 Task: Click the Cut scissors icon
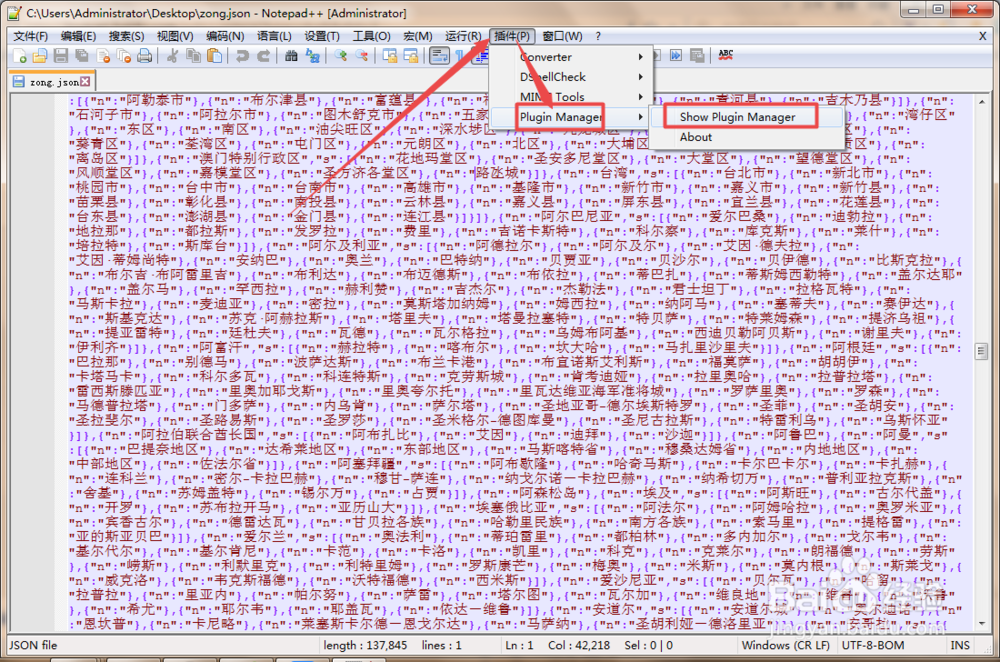[171, 56]
